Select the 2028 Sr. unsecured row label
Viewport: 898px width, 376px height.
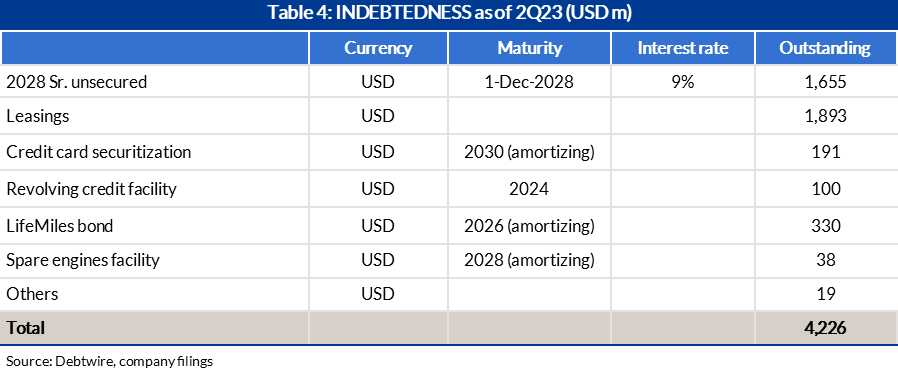click(x=77, y=82)
